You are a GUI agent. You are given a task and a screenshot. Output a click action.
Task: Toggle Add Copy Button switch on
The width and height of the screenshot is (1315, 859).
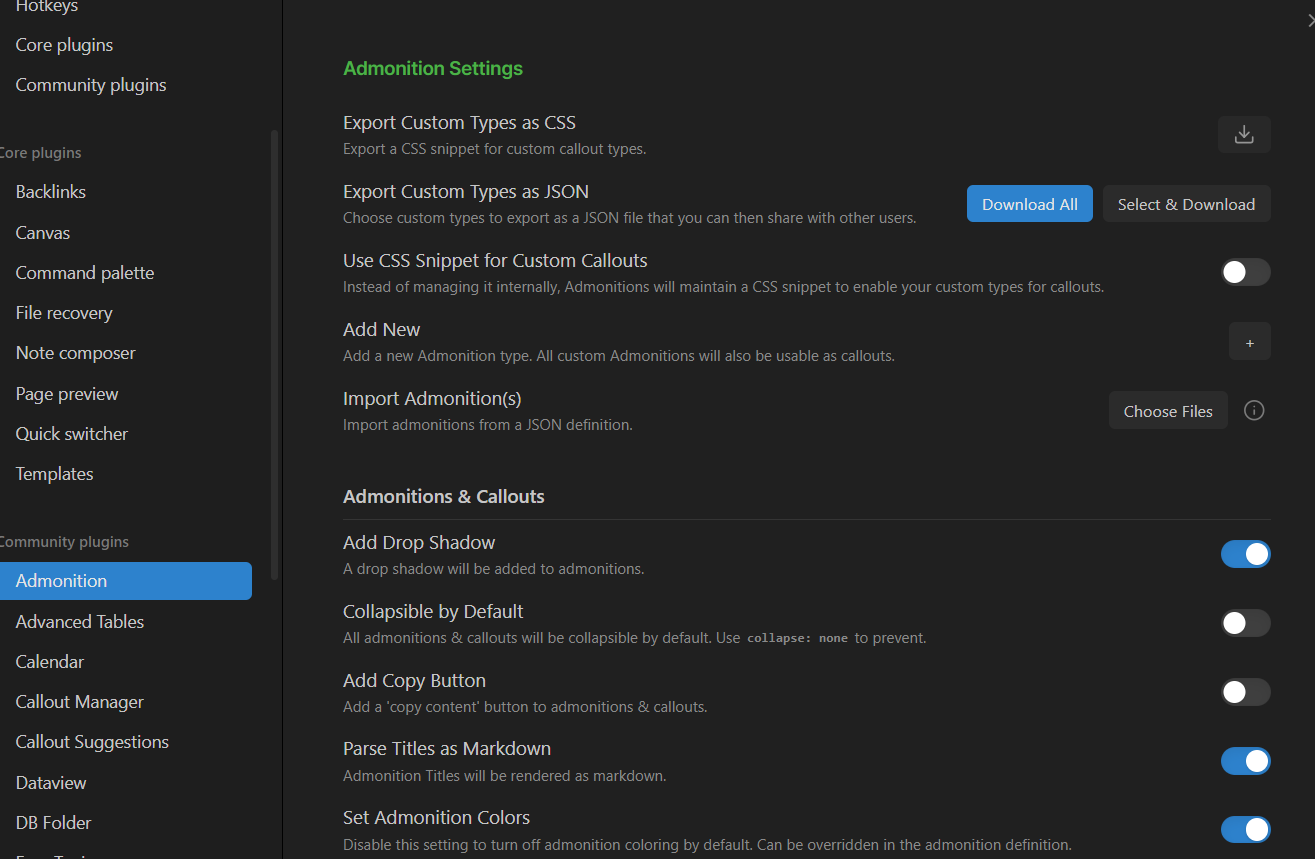(x=1245, y=692)
